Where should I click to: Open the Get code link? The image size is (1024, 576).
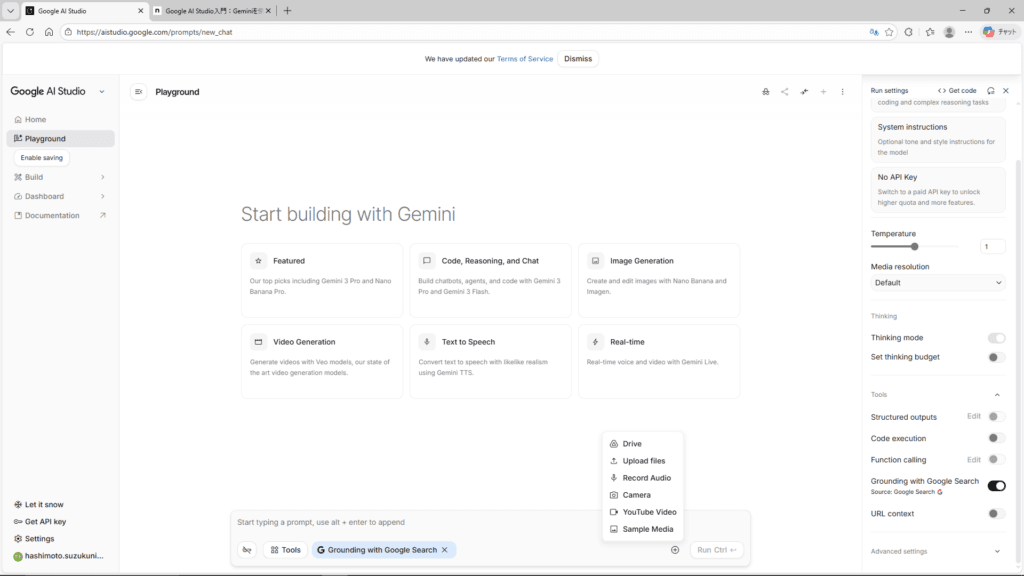coord(957,91)
